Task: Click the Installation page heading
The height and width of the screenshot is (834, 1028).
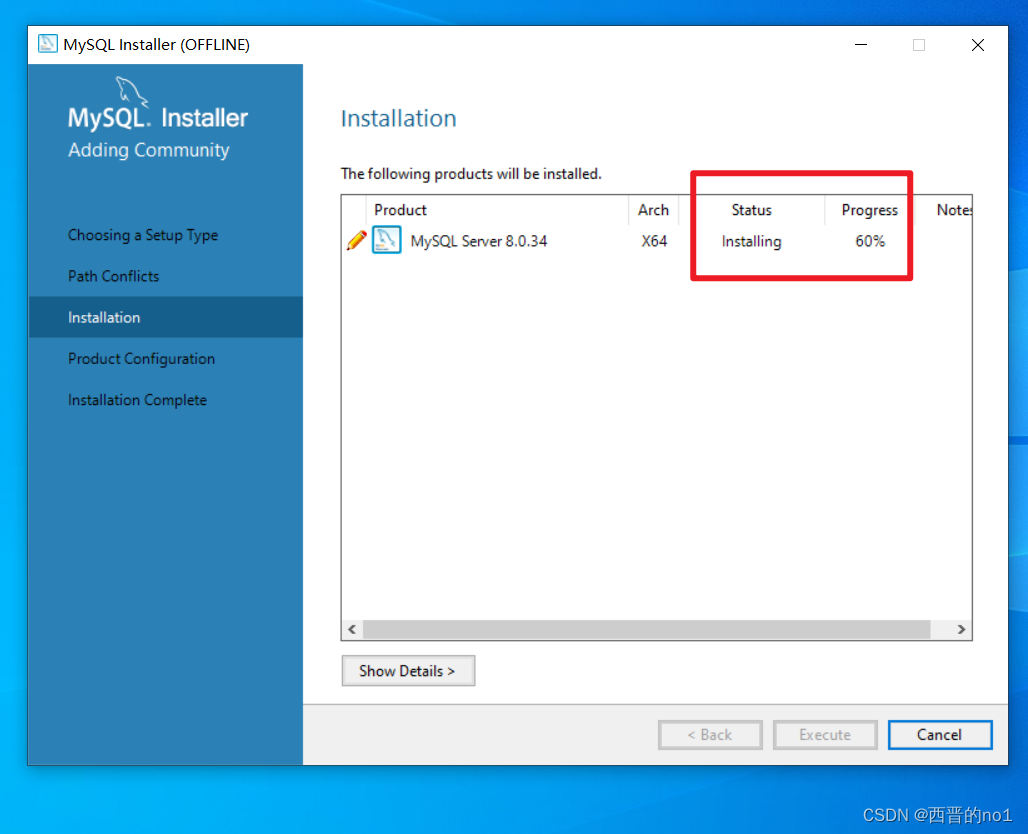Action: pos(399,118)
